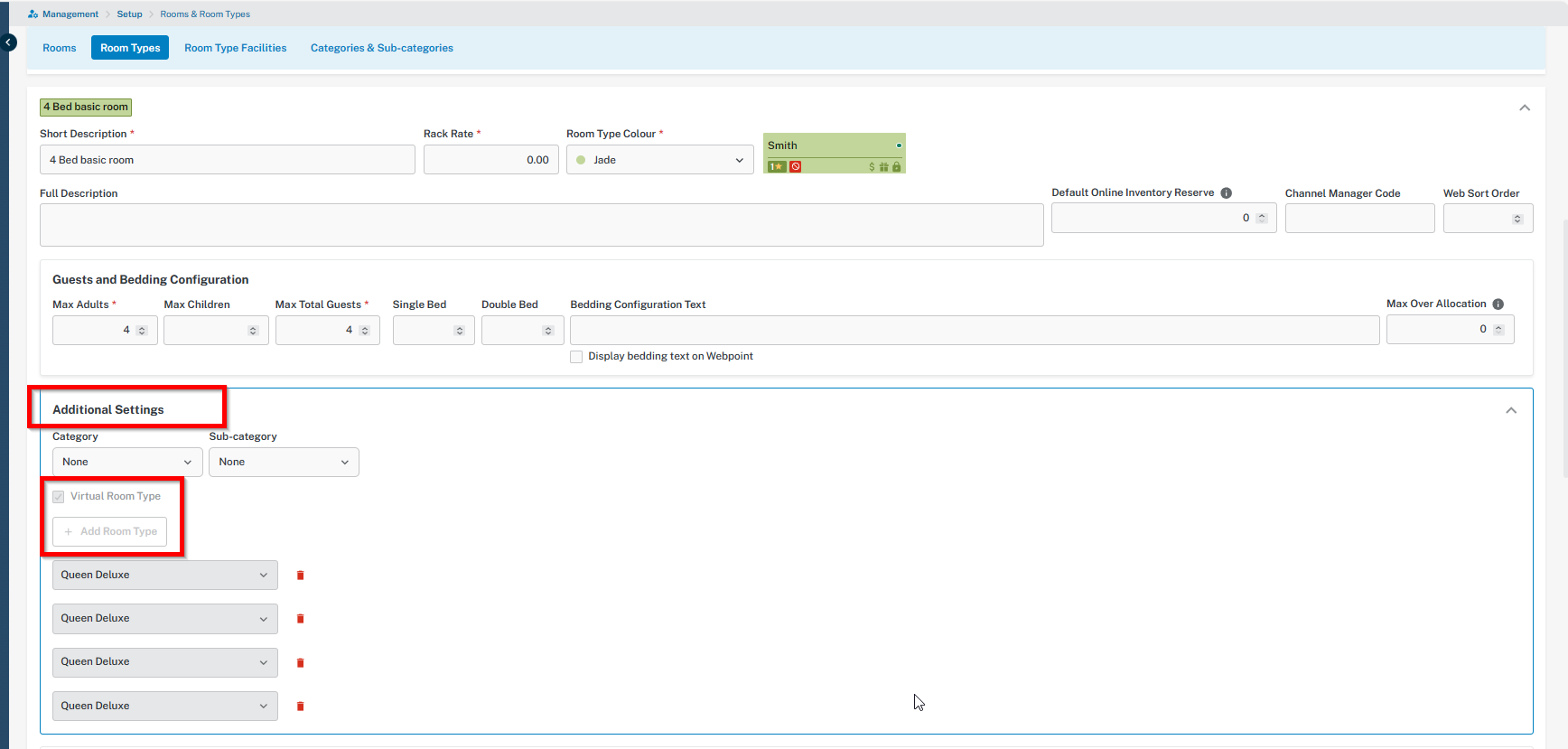Click the dollar icon in Smith preview
The image size is (1568, 749).
click(872, 167)
